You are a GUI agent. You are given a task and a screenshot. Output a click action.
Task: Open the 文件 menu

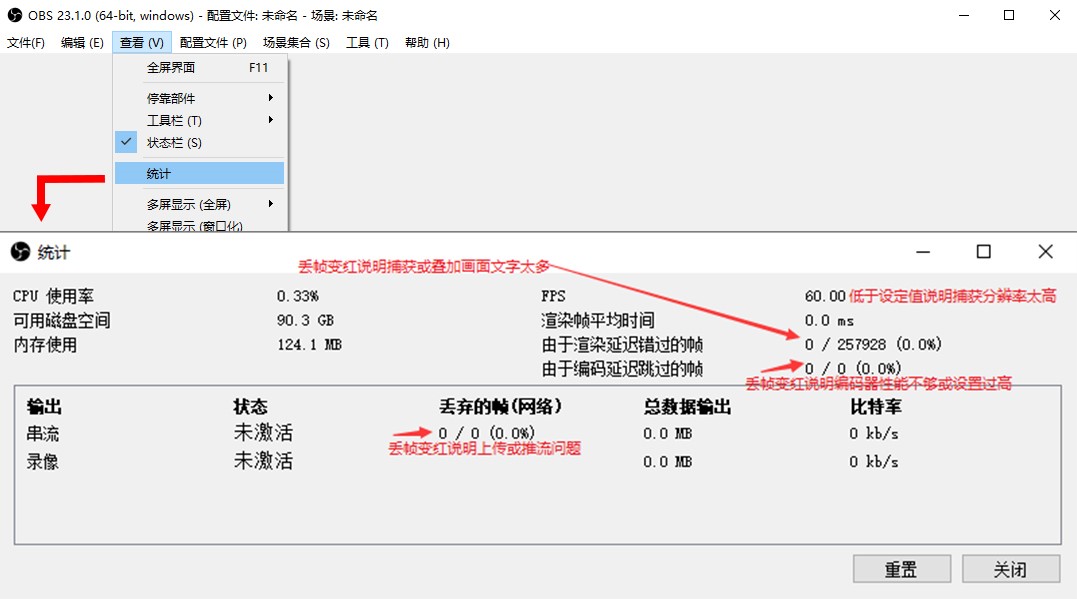coord(26,42)
